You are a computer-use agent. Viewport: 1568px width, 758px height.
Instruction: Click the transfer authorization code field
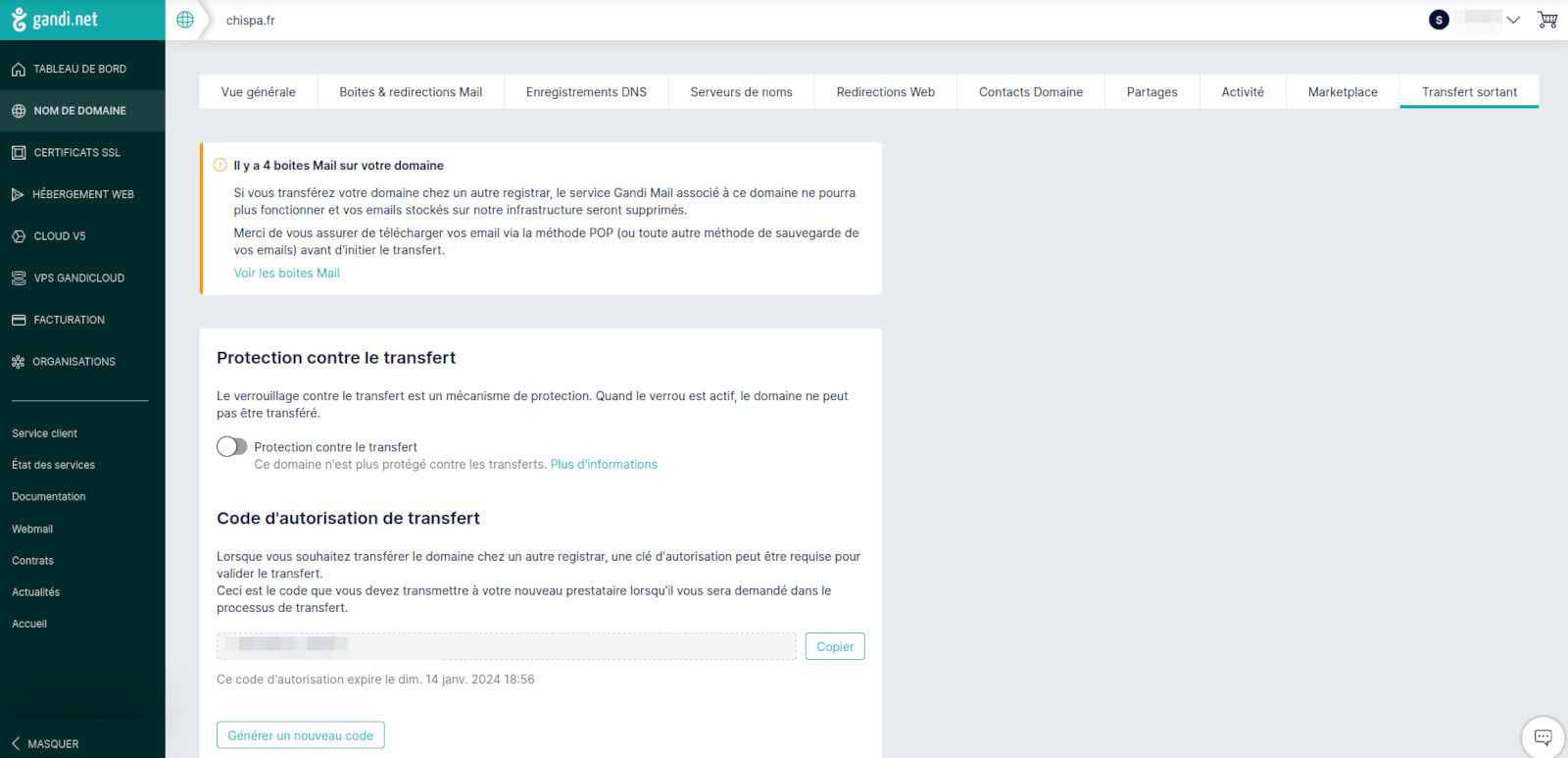coord(506,646)
